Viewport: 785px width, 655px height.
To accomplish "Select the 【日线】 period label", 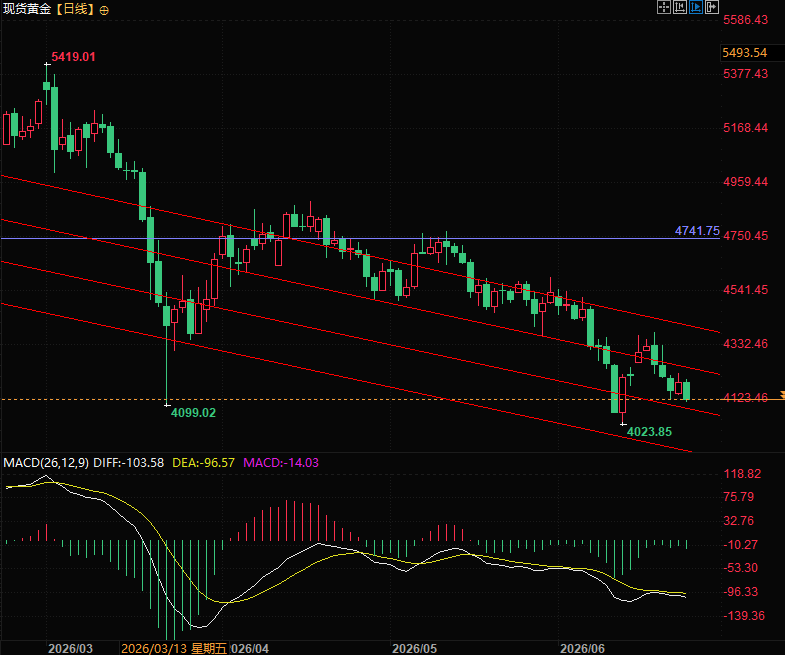I will tap(75, 9).
